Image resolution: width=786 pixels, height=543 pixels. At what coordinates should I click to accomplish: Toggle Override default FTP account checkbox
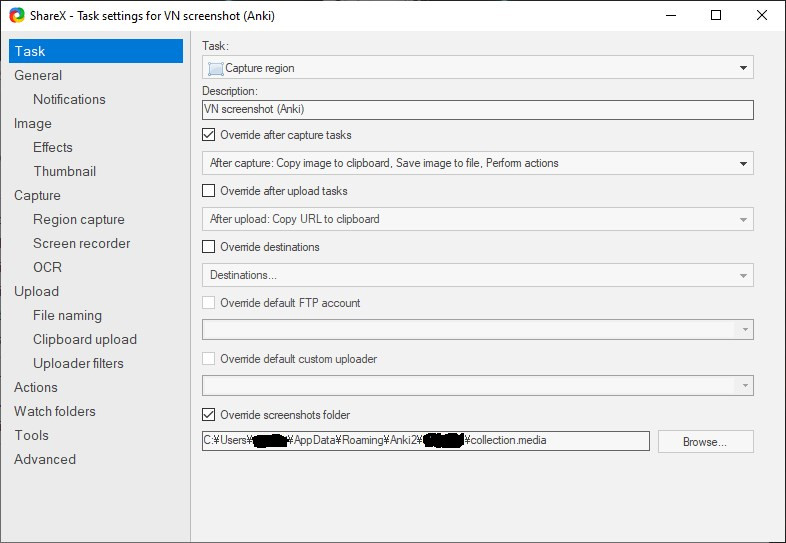click(x=208, y=303)
